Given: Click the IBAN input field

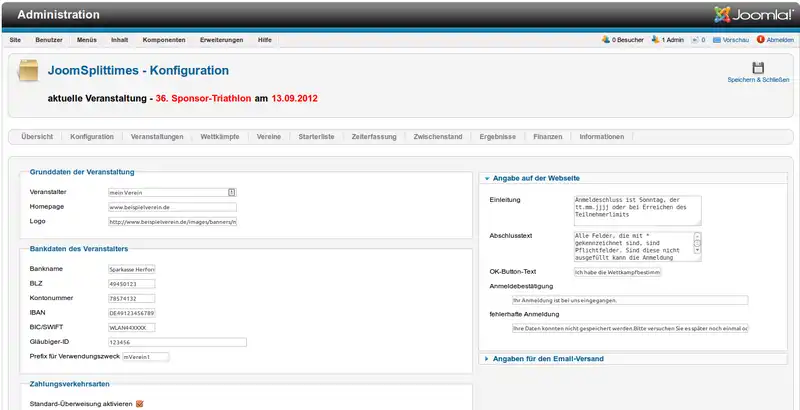Looking at the screenshot, I should click(x=132, y=313).
